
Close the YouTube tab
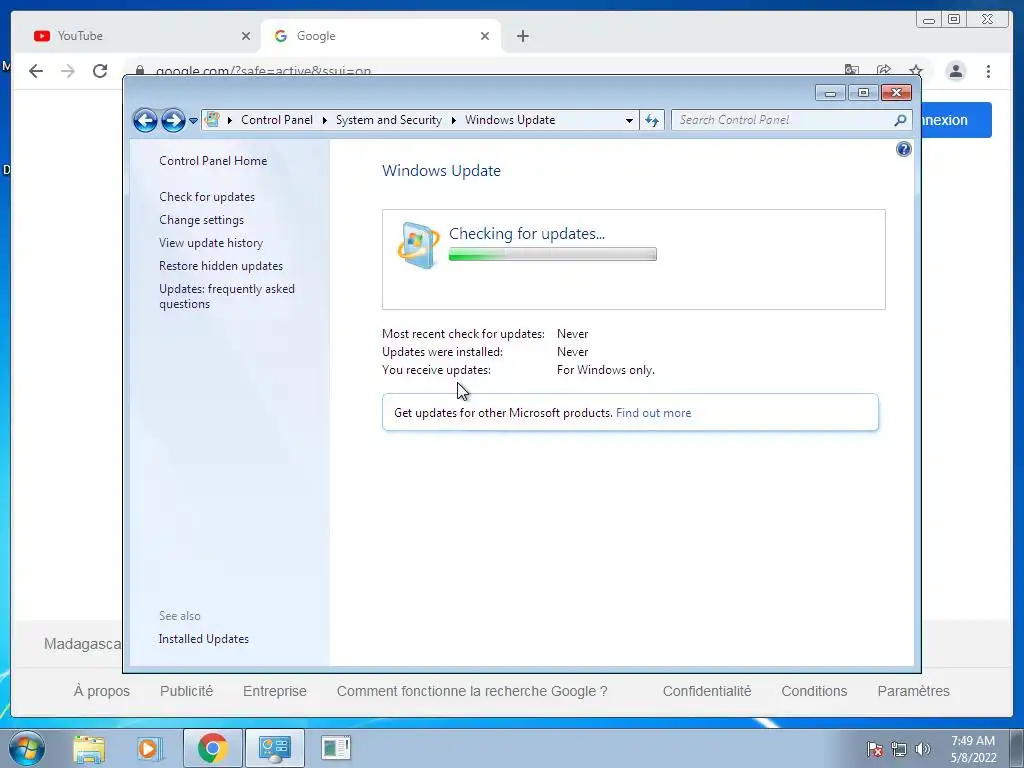246,36
